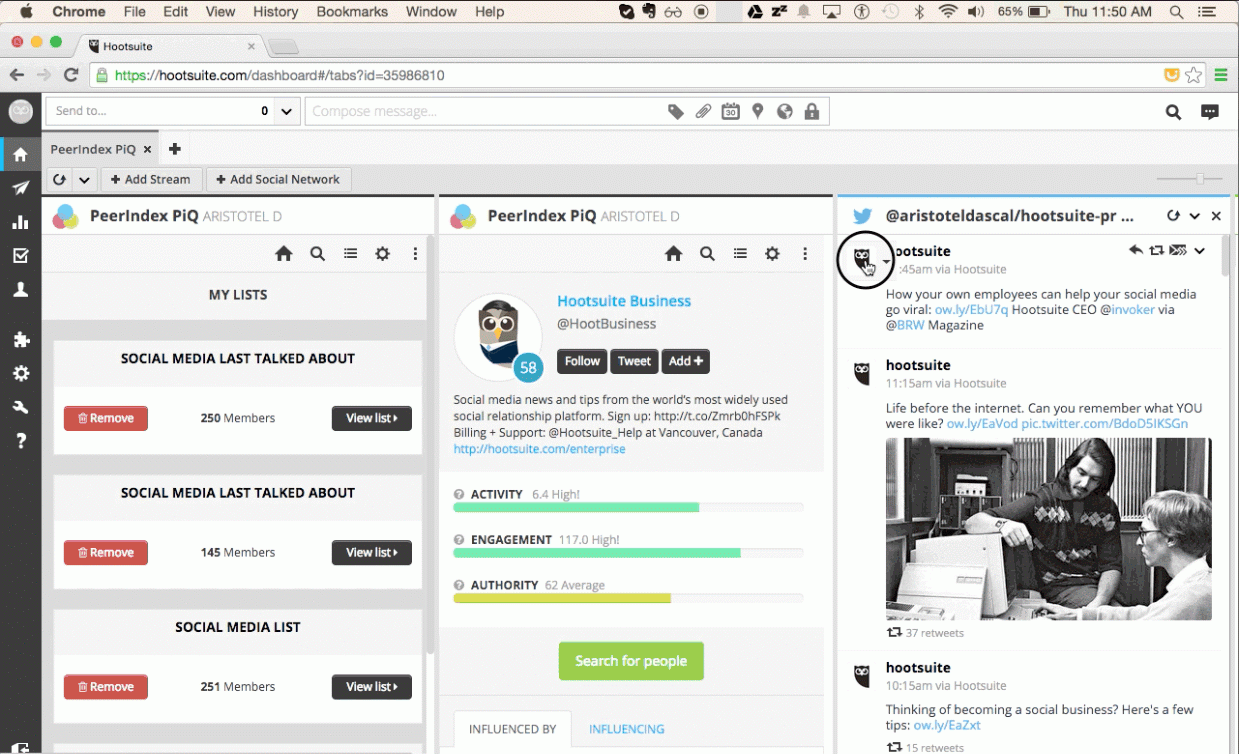Click the Add Social Network button
The width and height of the screenshot is (1239, 755).
[278, 180]
